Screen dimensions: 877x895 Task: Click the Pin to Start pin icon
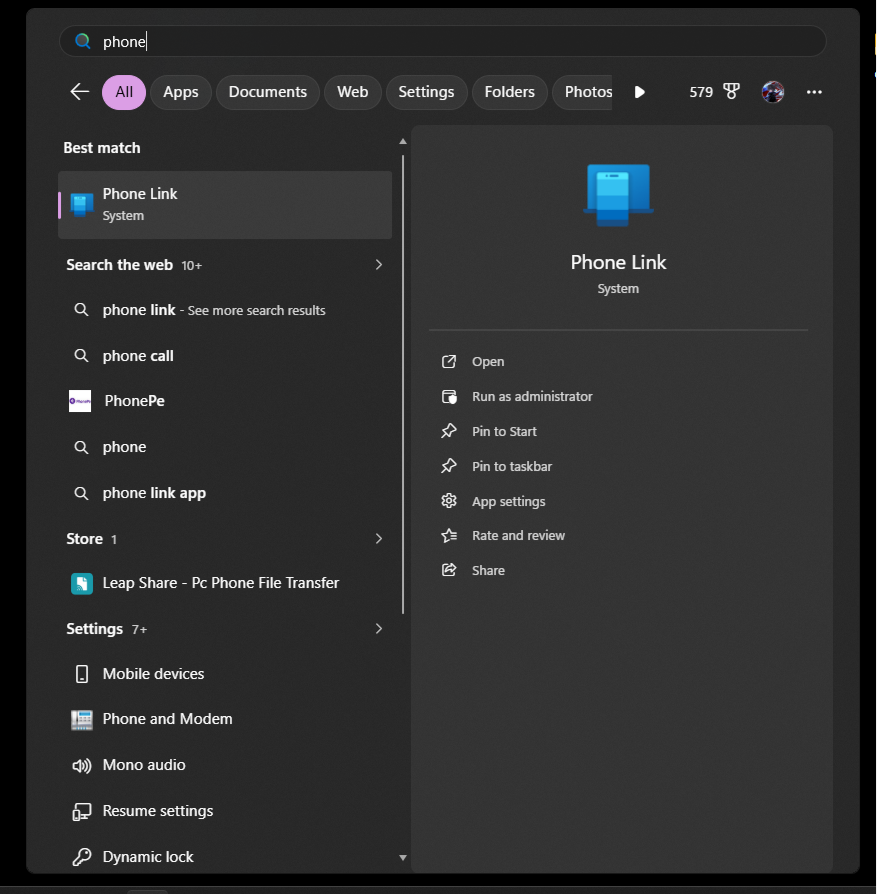point(449,431)
